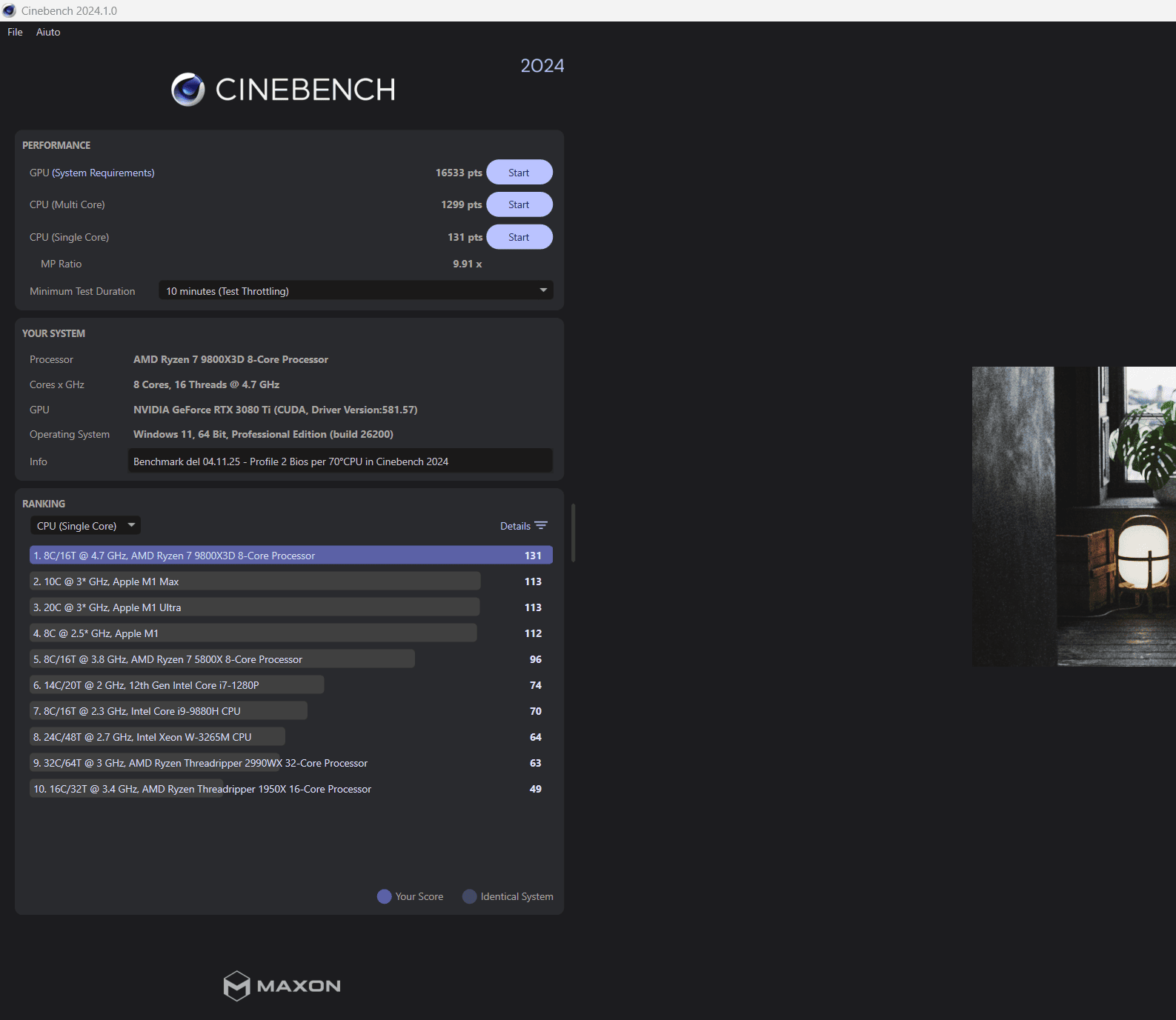
Task: Click the NVIDIA GeForce RTX 3080 Ti text
Action: 276,410
